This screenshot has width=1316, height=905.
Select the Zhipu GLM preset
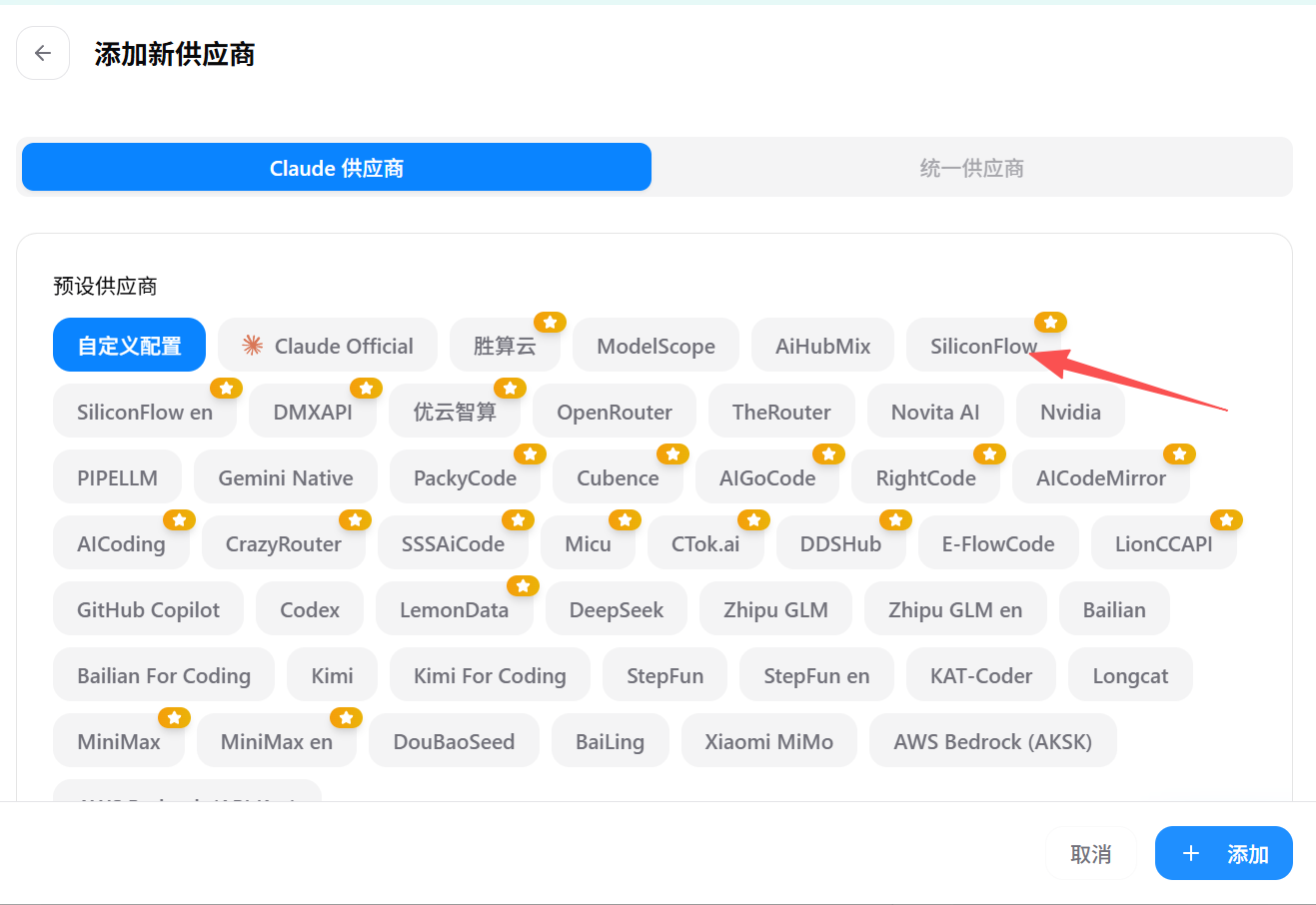click(775, 609)
